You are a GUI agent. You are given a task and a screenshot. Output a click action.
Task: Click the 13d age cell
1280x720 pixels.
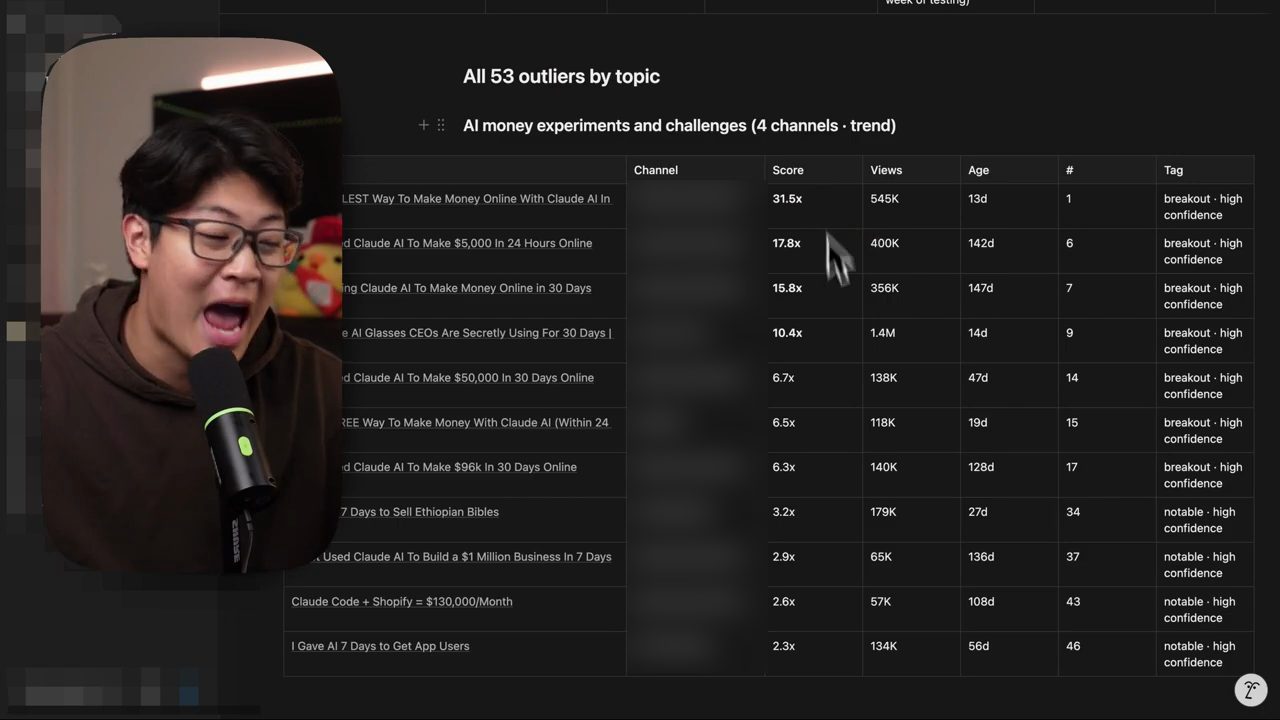tap(1009, 207)
